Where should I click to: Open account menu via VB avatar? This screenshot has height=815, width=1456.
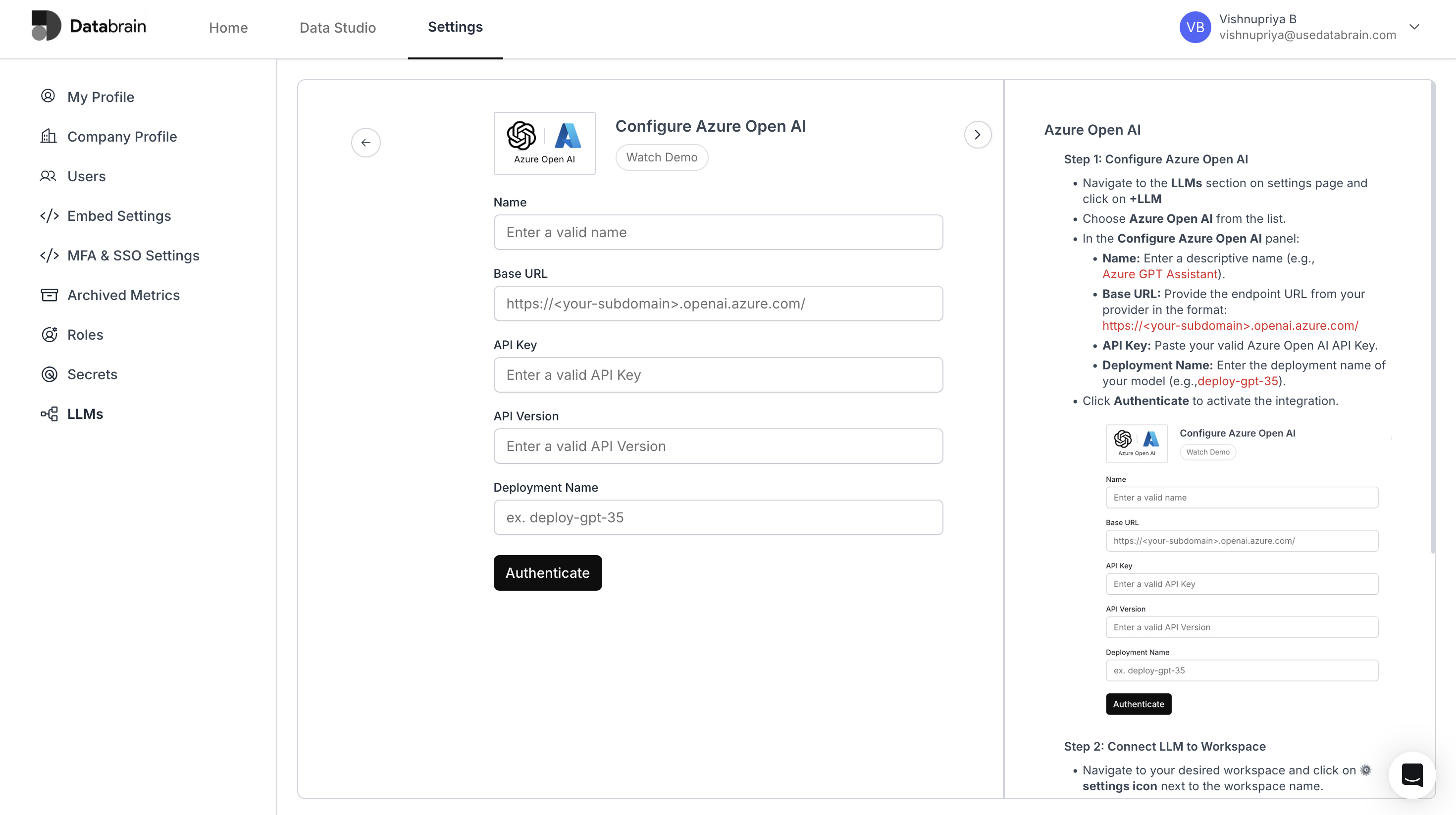click(1195, 27)
